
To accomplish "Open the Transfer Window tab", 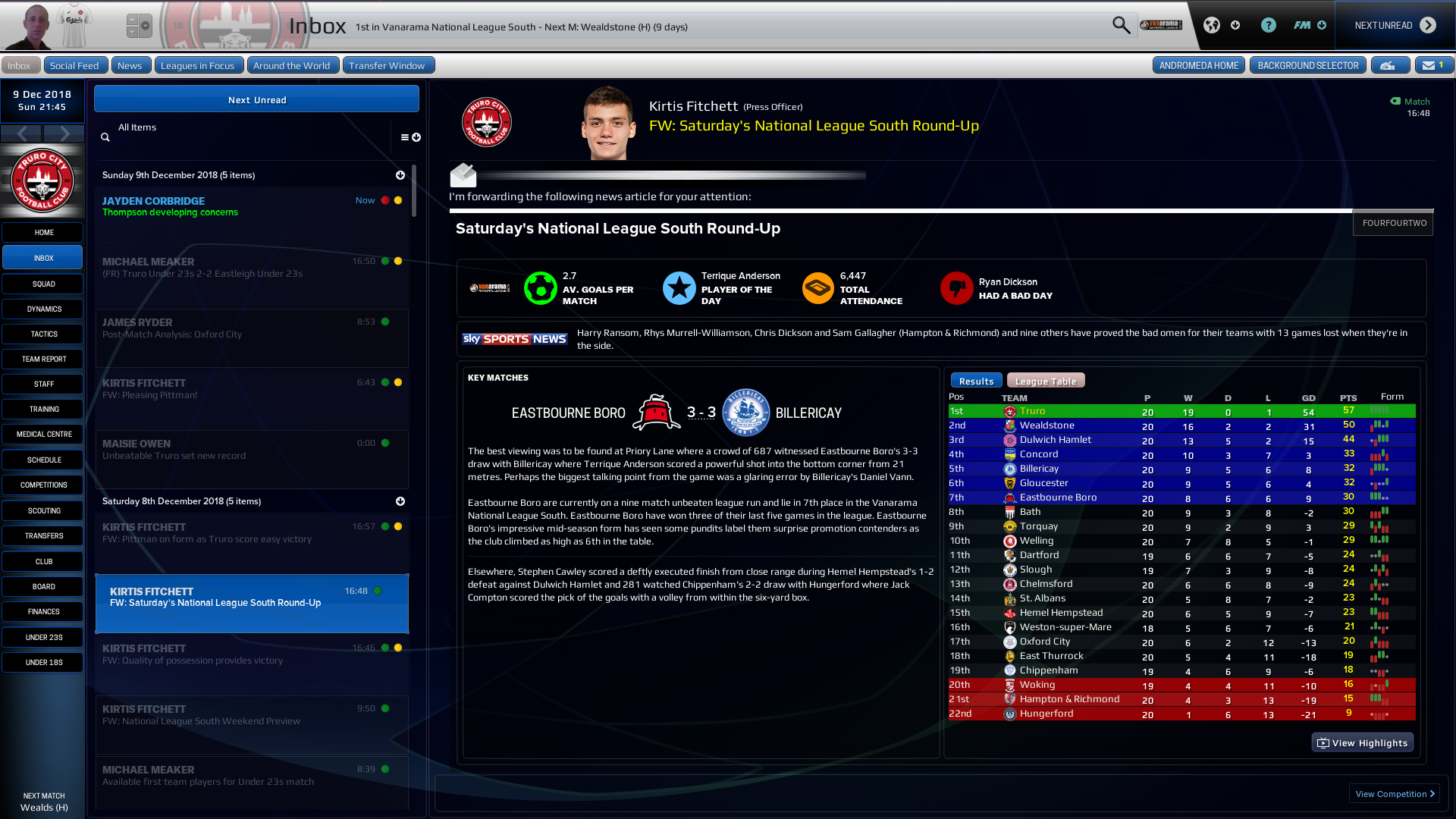I will [x=388, y=65].
